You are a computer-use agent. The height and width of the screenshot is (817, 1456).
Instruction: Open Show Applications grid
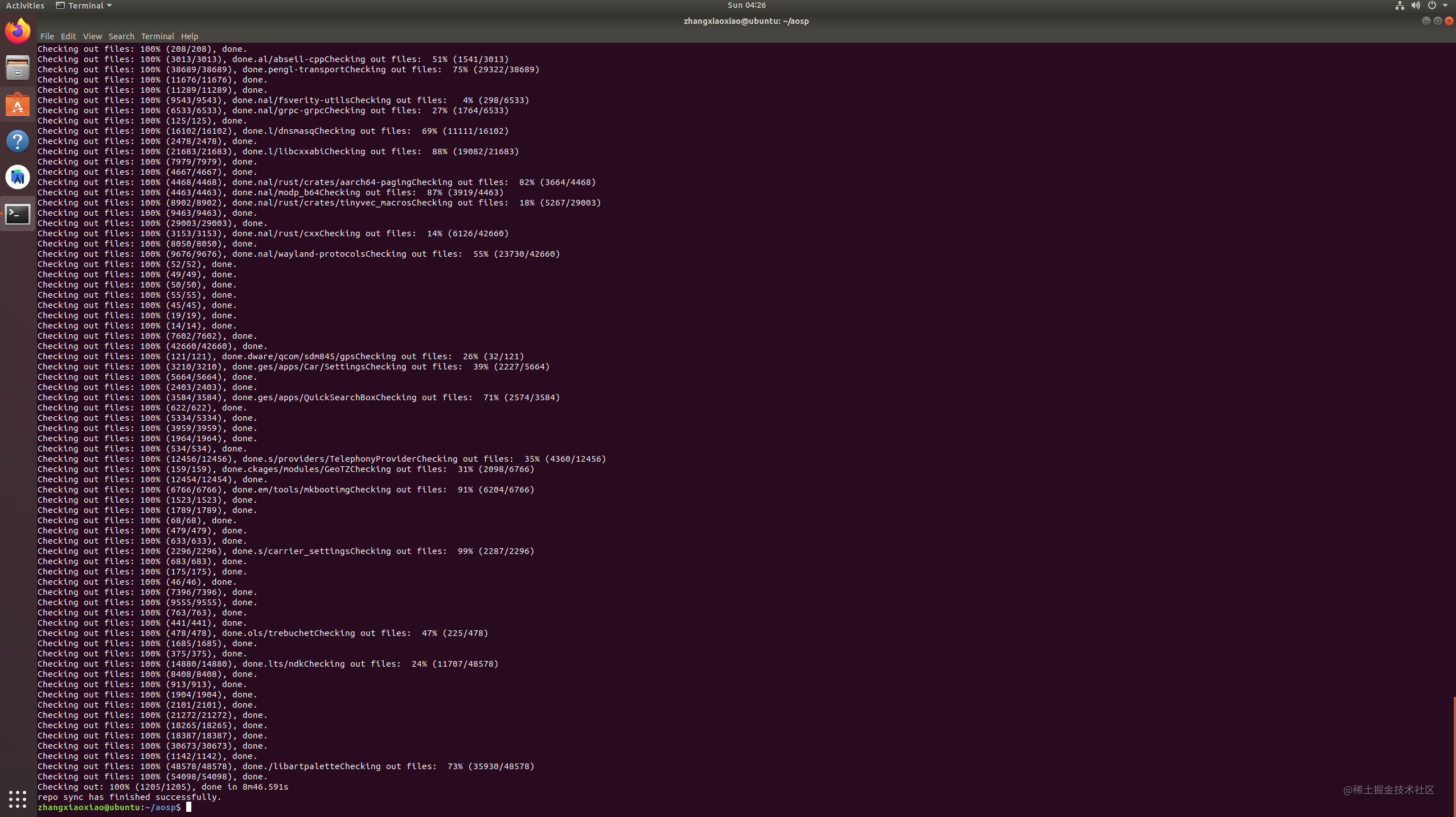[17, 799]
